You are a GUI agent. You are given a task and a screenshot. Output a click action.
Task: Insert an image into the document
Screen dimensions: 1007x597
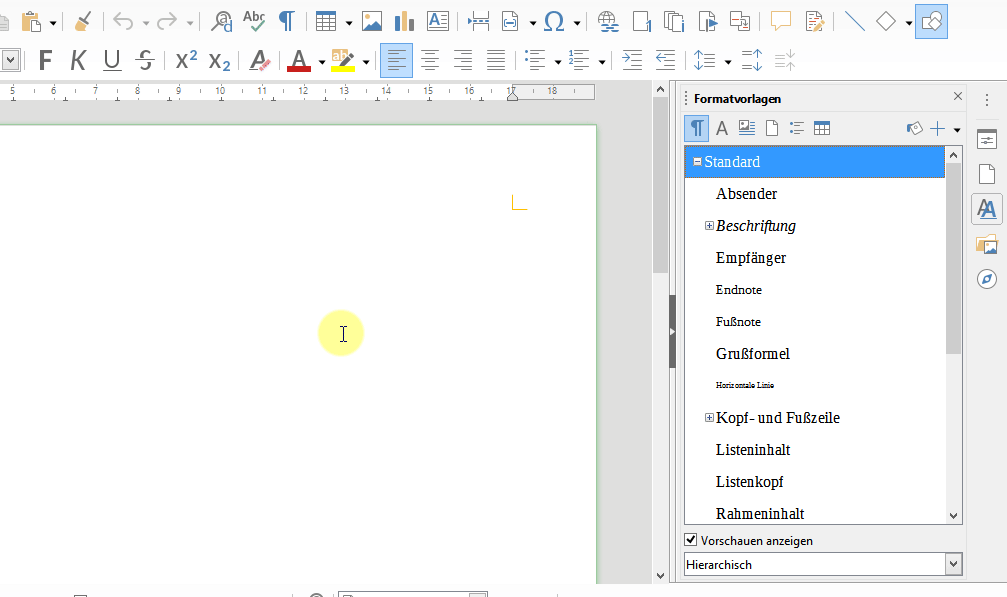(372, 22)
